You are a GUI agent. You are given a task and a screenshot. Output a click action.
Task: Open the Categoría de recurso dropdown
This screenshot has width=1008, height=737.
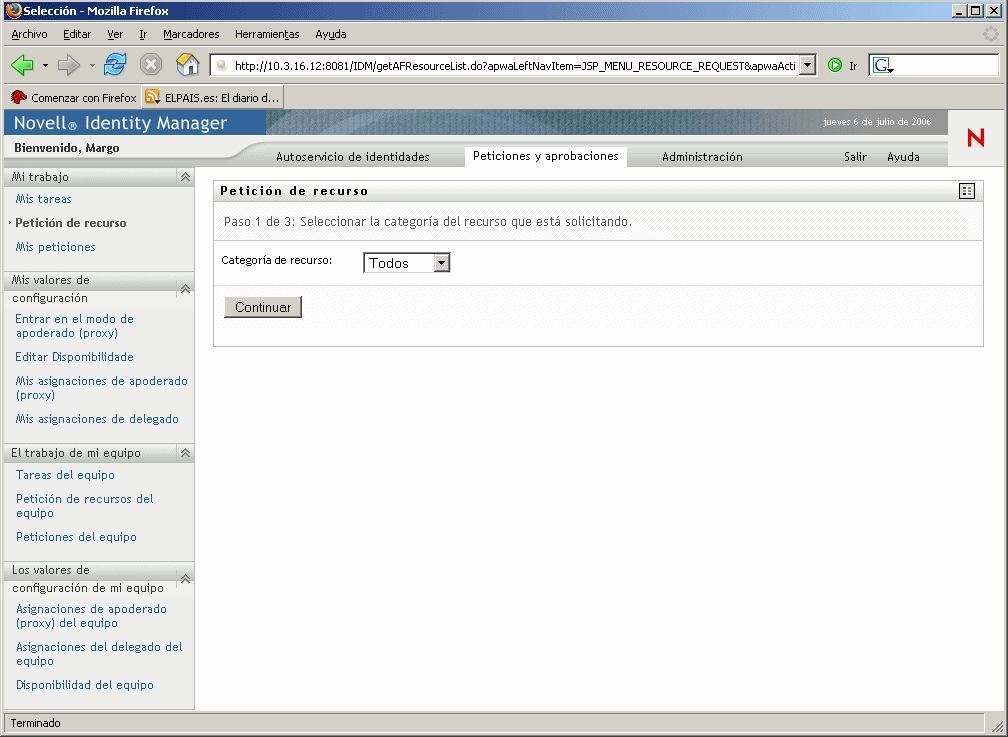pos(406,263)
